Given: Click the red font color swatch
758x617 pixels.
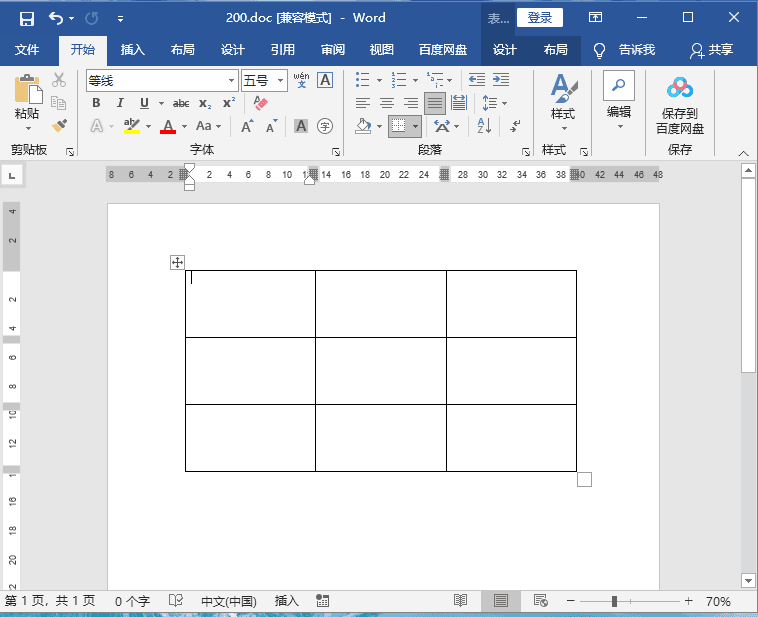Looking at the screenshot, I should tap(167, 126).
